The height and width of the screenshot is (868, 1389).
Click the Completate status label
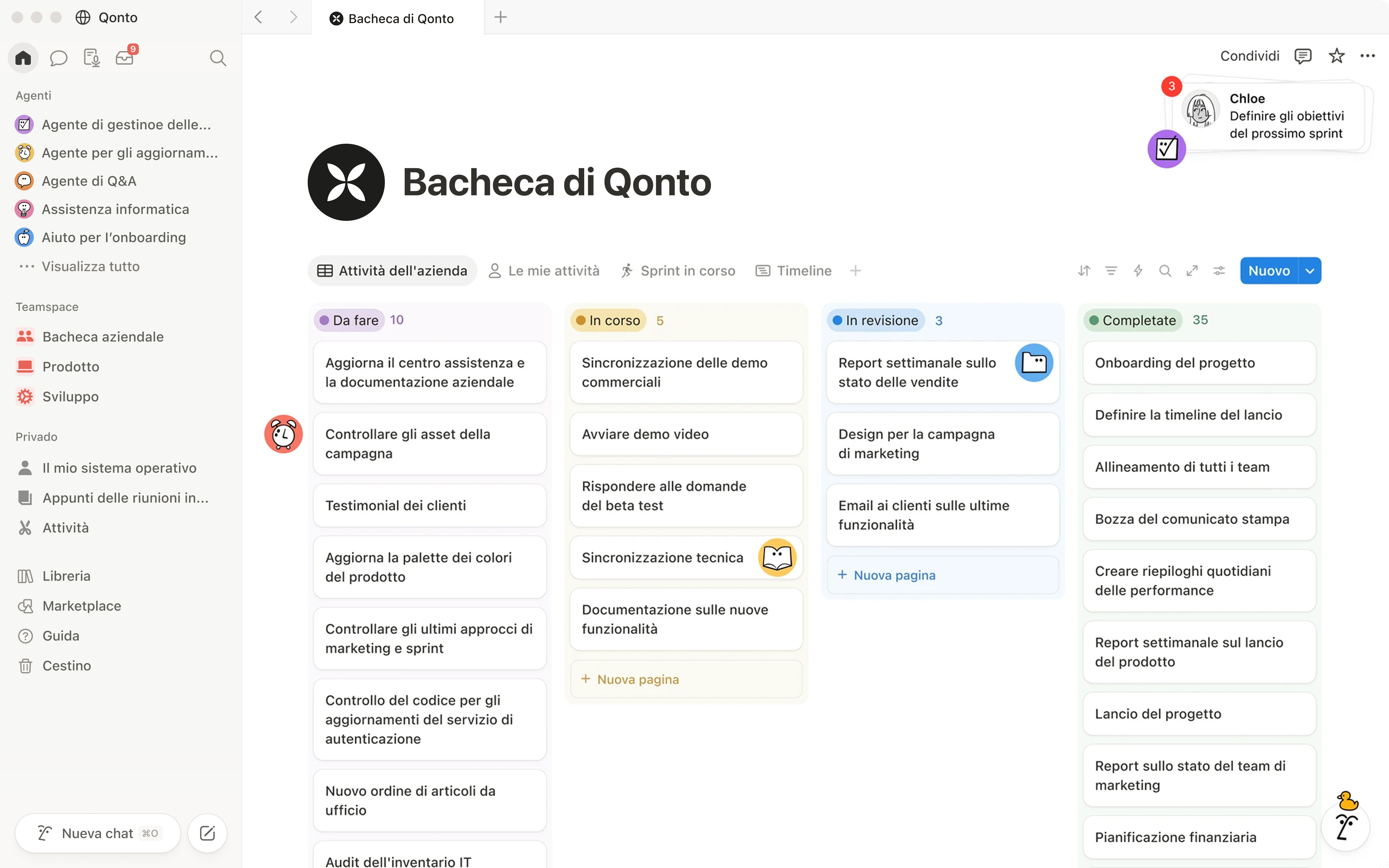pyautogui.click(x=1133, y=320)
